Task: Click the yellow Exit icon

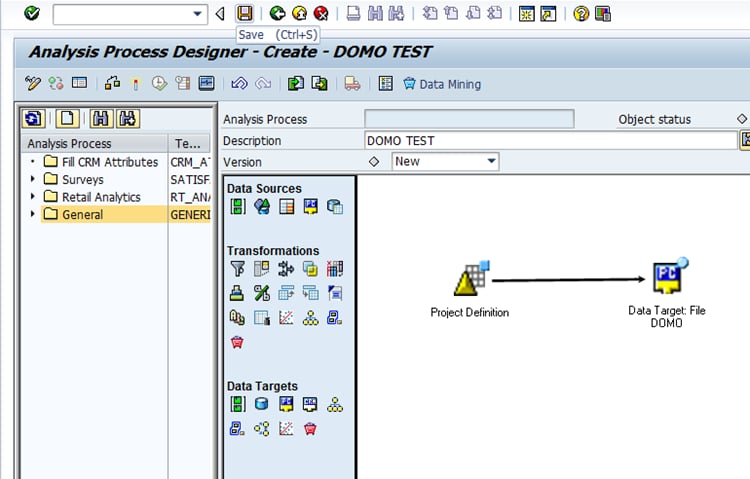Action: click(299, 13)
